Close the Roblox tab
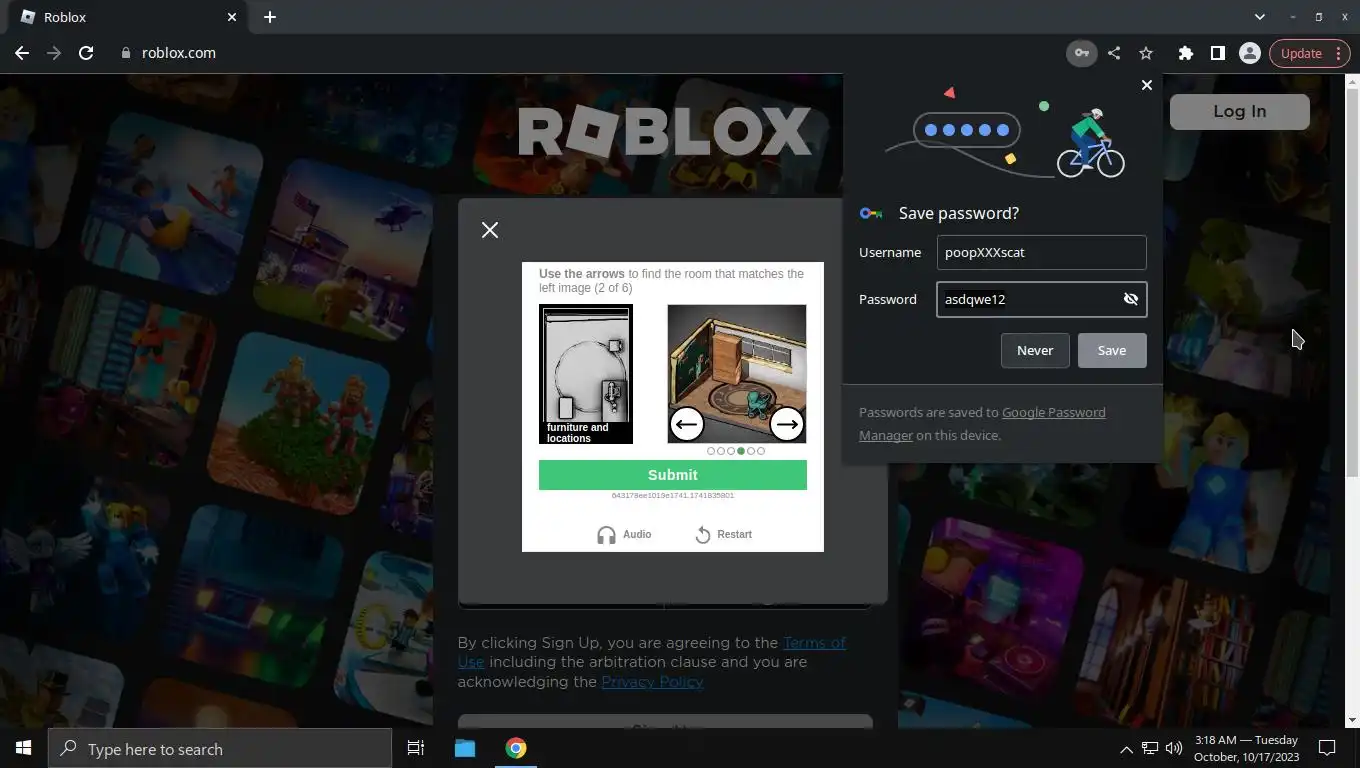The height and width of the screenshot is (768, 1360). coord(232,17)
